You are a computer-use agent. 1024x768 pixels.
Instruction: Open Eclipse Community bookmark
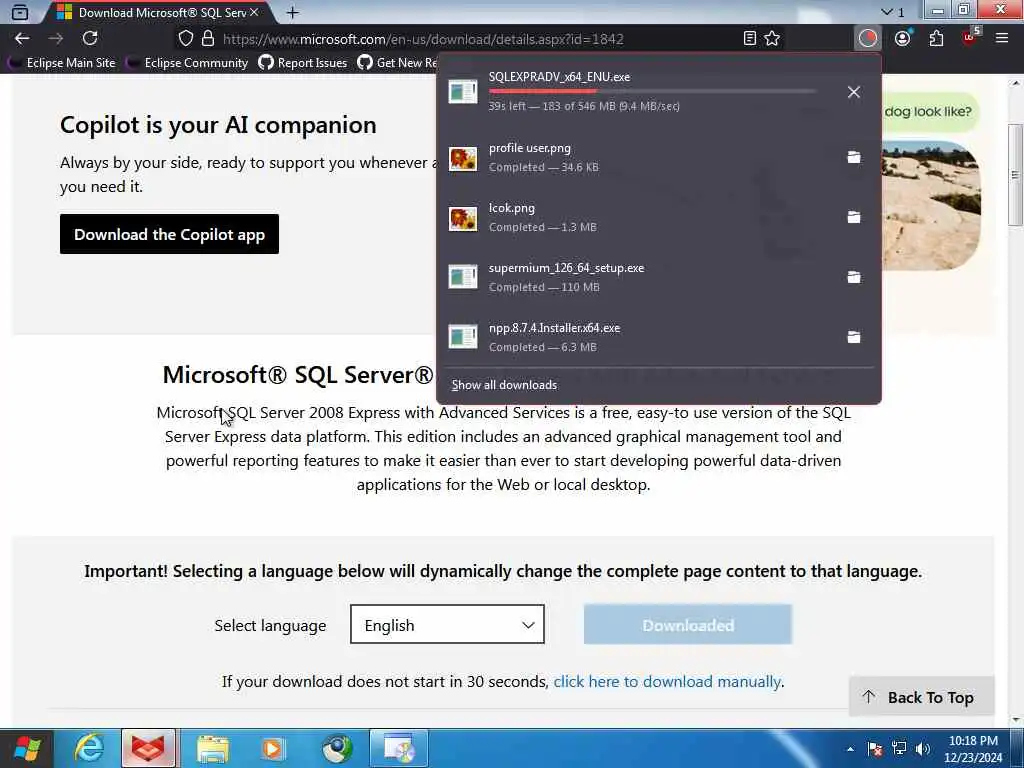click(189, 63)
